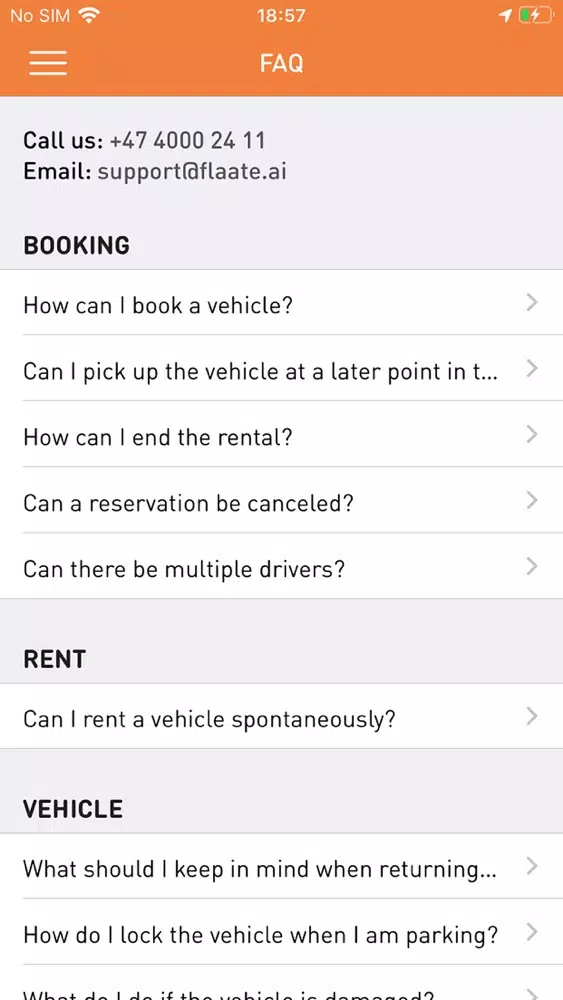563x1000 pixels.
Task: Open 'What should I keep in mind when returning'
Action: pos(281,866)
